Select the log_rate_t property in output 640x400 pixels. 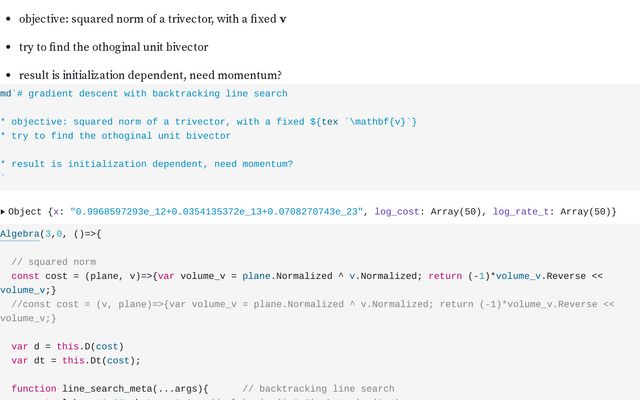pos(521,212)
